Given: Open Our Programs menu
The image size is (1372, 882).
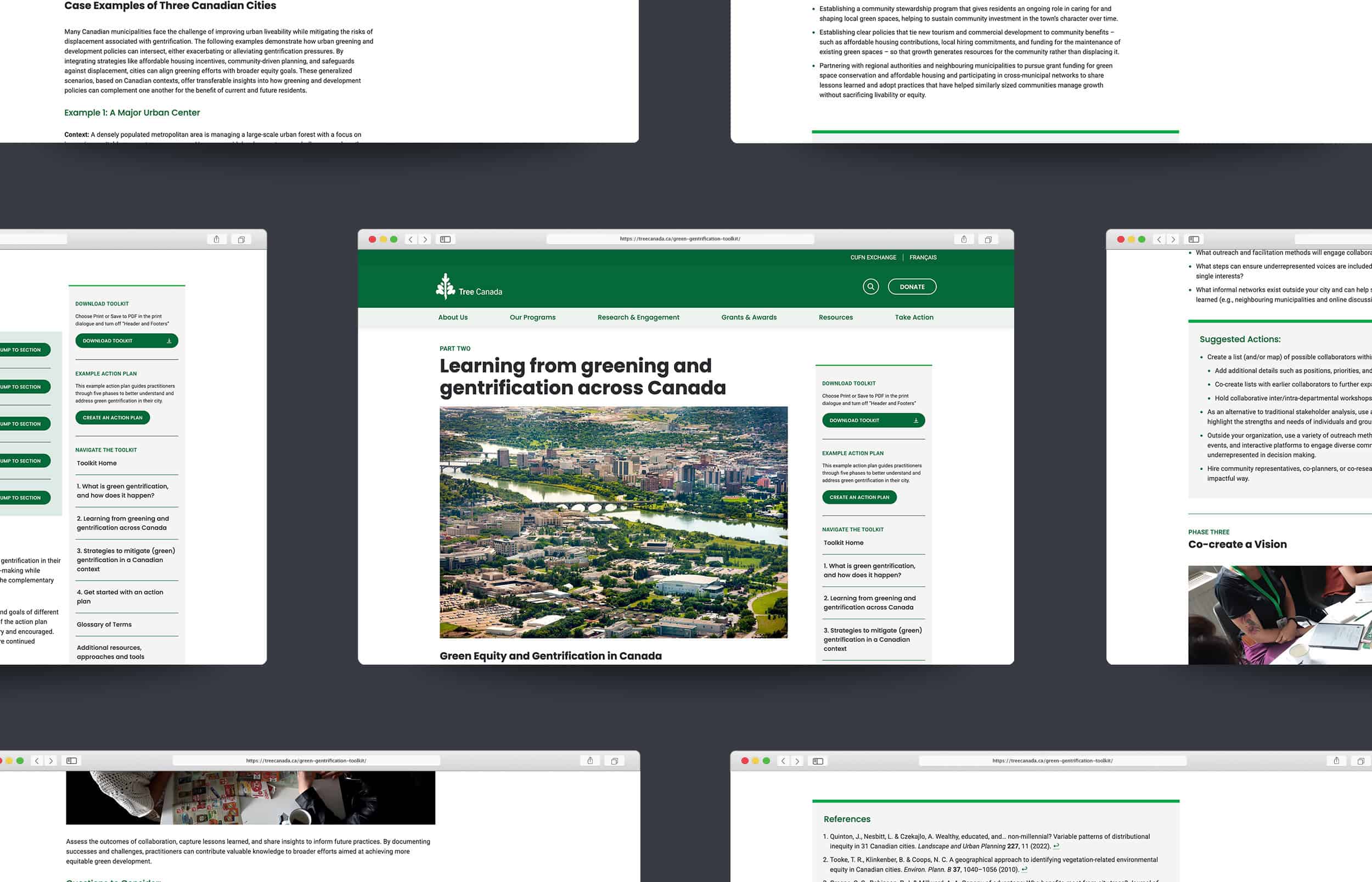Looking at the screenshot, I should pos(532,317).
